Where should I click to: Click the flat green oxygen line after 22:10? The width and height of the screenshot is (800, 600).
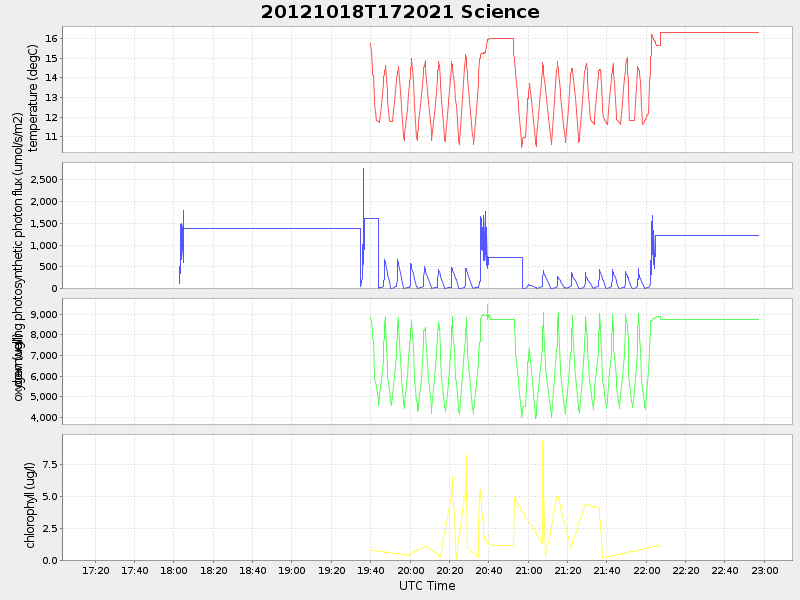710,319
